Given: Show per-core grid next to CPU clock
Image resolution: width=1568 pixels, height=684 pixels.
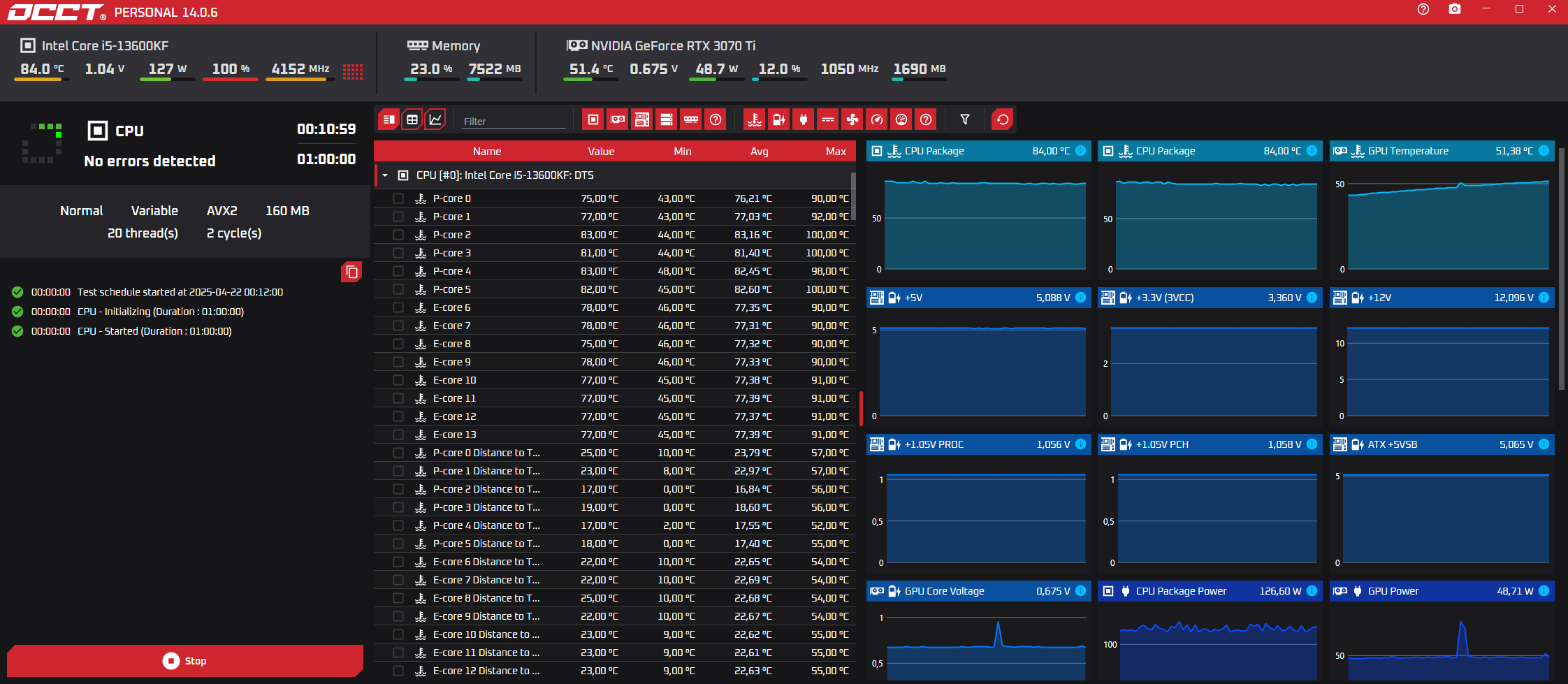Looking at the screenshot, I should pyautogui.click(x=353, y=71).
